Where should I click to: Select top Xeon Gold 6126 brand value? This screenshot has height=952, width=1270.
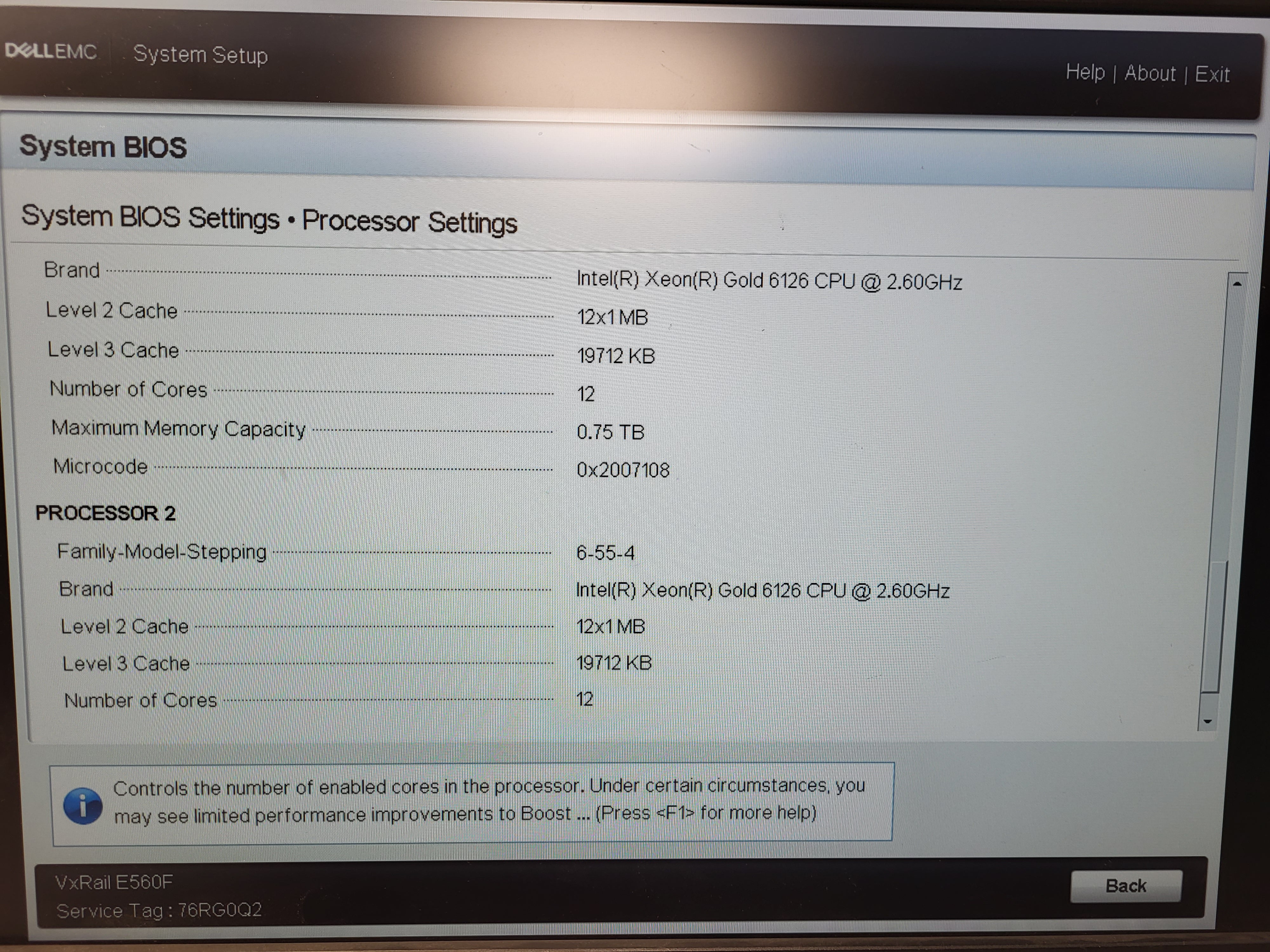coord(769,281)
